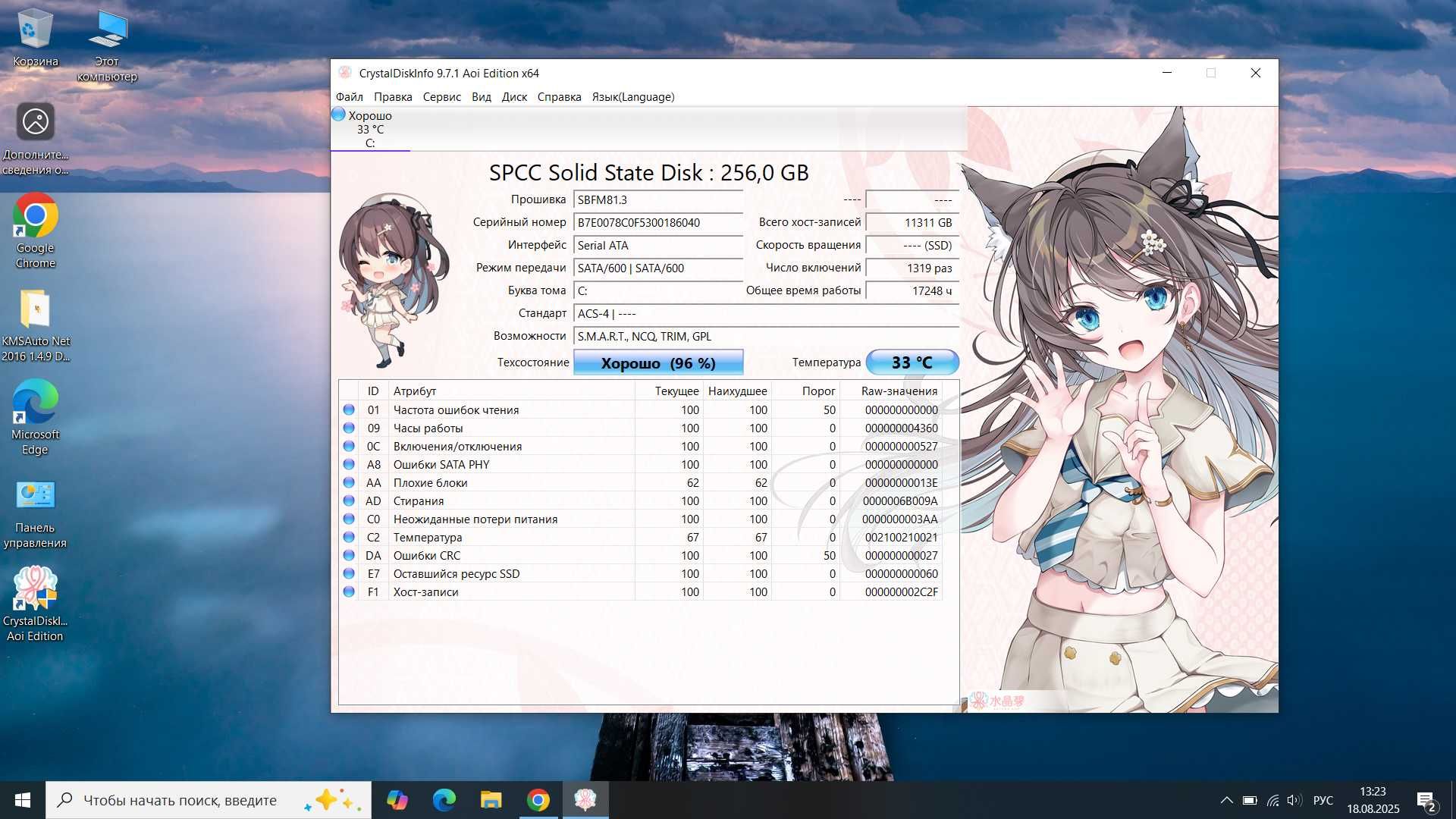Click the power-on count value 1319 раз
1456x819 pixels.
pos(912,268)
